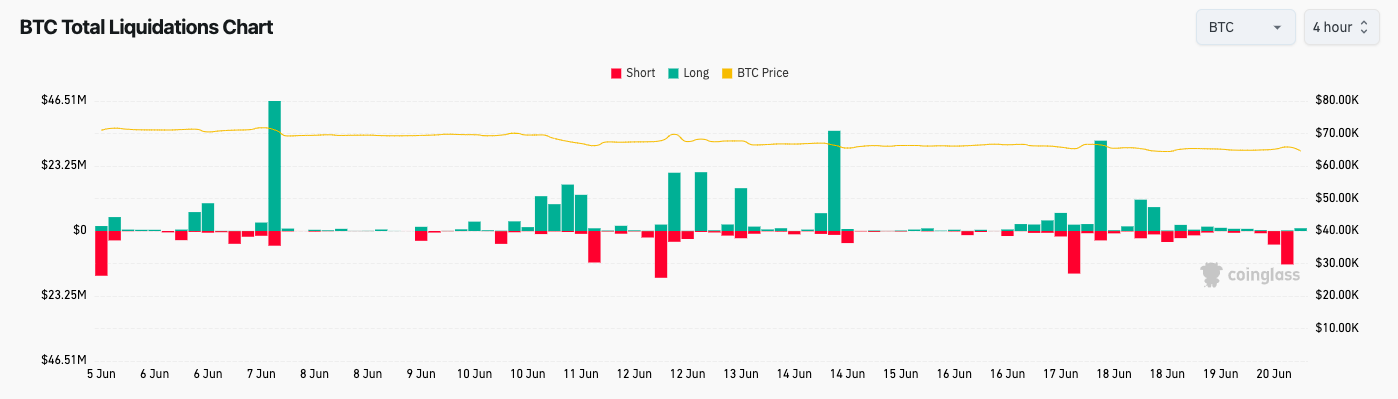Click the yellow BTC Price legend swatch

(726, 73)
